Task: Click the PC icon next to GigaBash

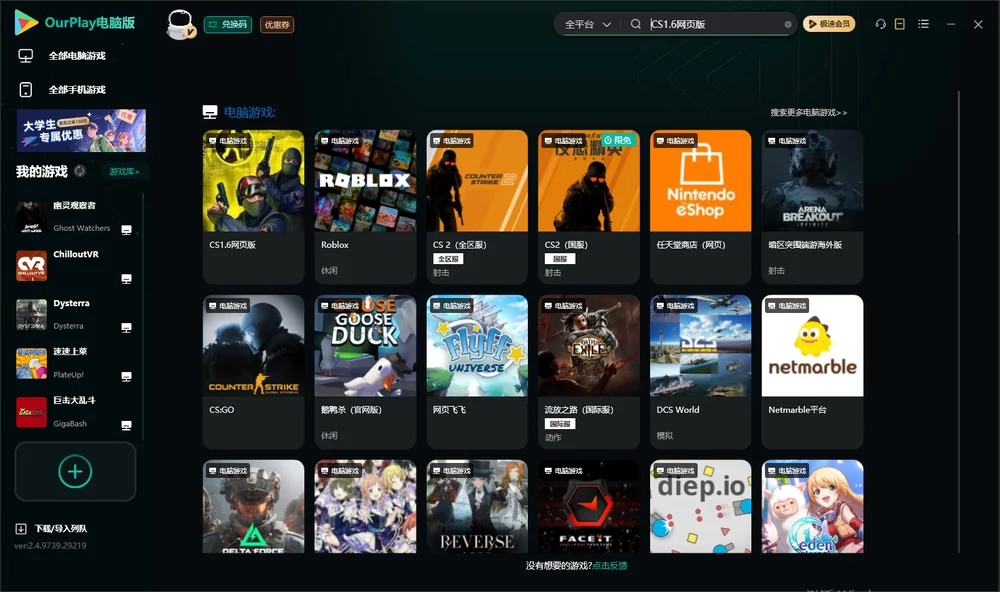Action: [126, 426]
